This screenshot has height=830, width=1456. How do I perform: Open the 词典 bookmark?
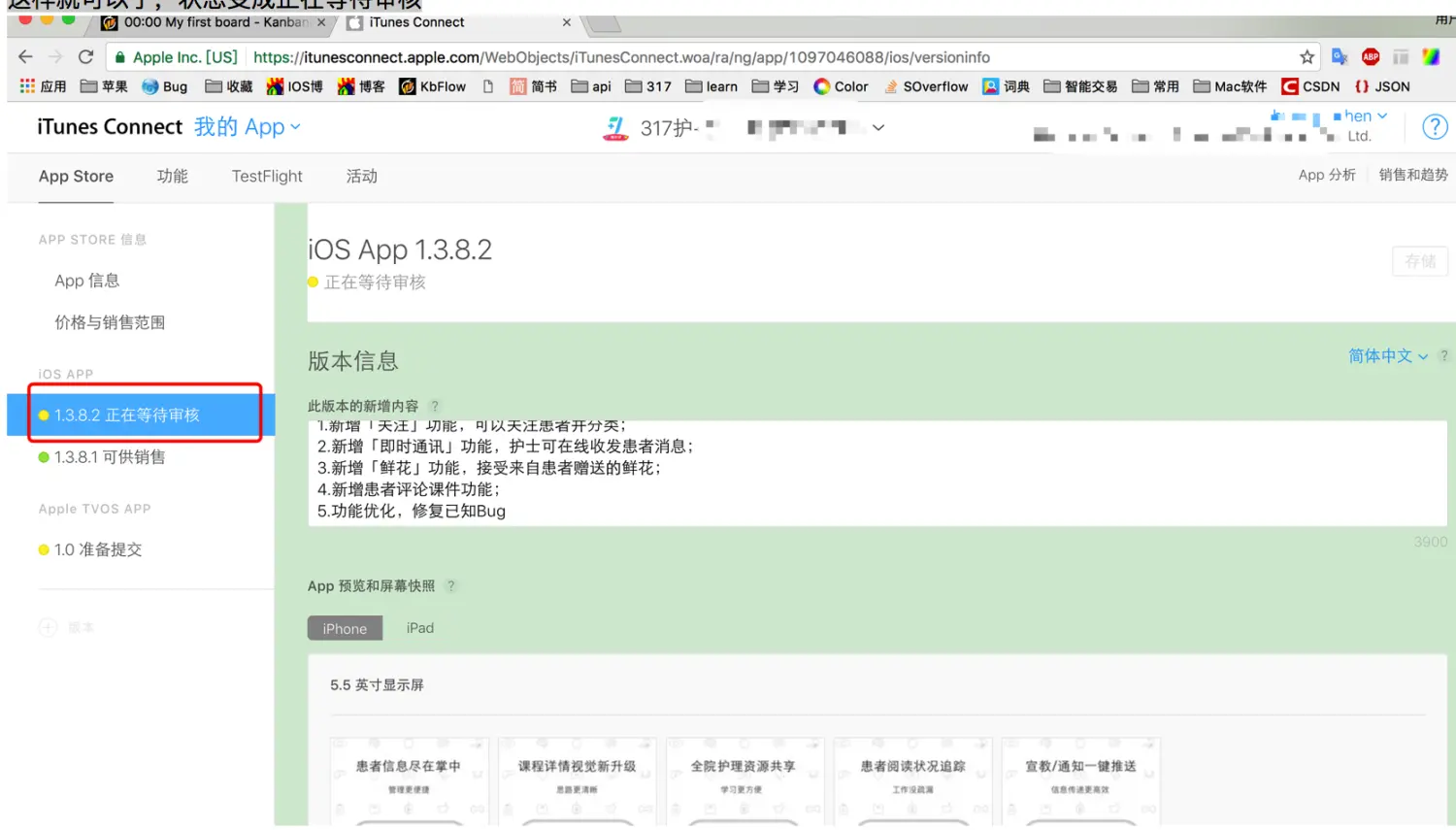click(x=1006, y=86)
